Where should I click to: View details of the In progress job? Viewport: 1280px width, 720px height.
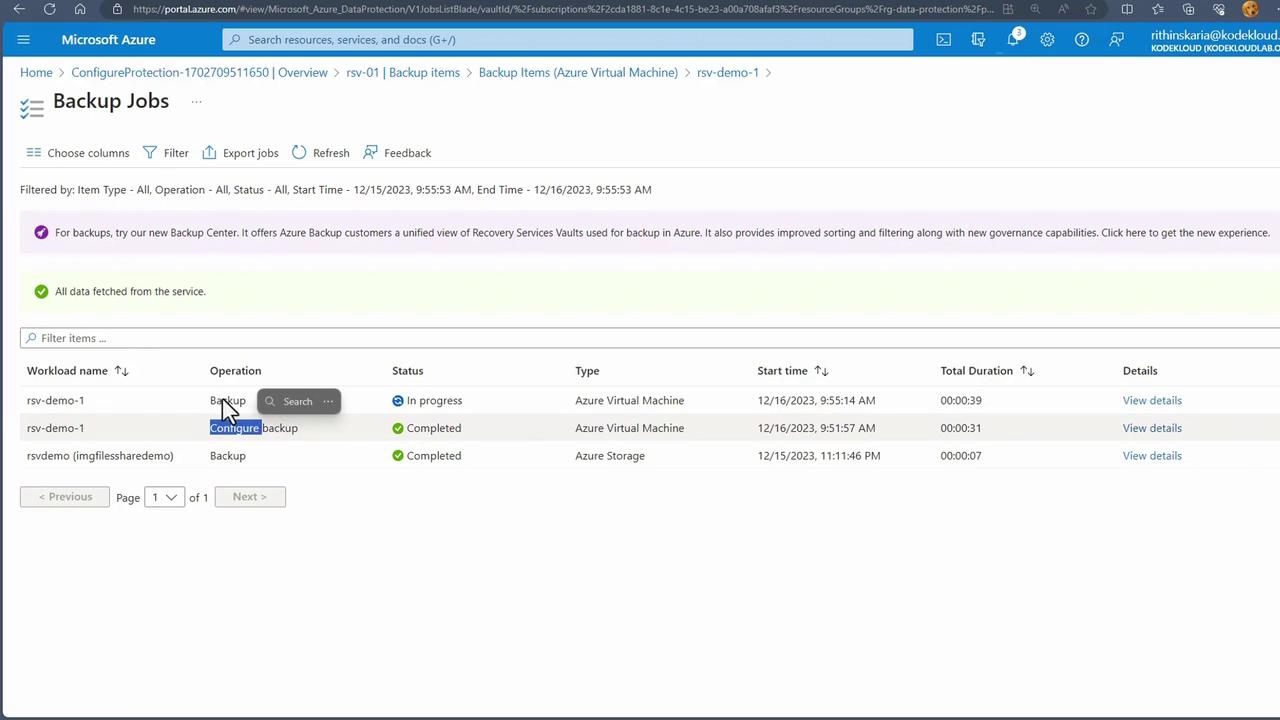(x=1152, y=401)
